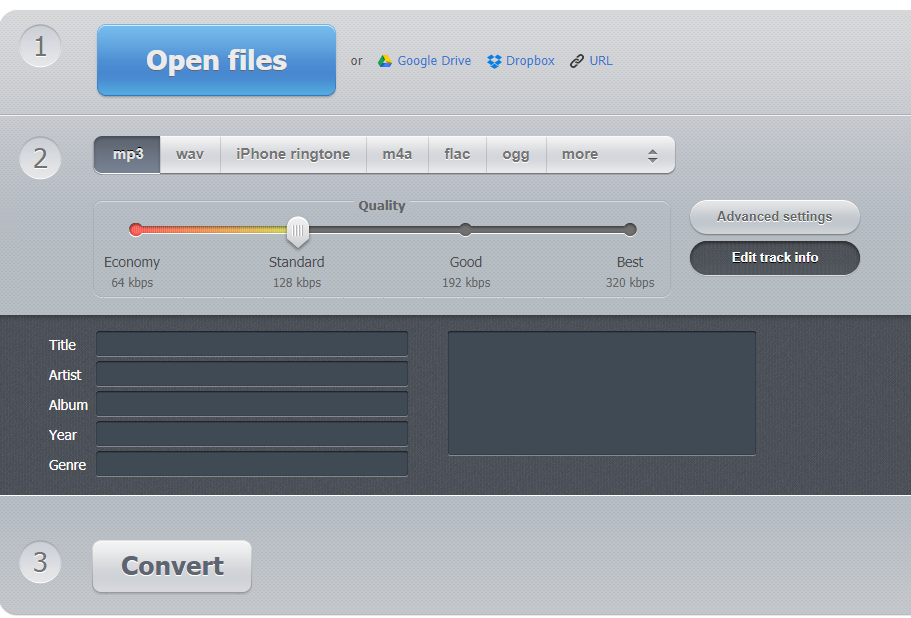Click the Good quality label
911x618 pixels.
coord(466,263)
